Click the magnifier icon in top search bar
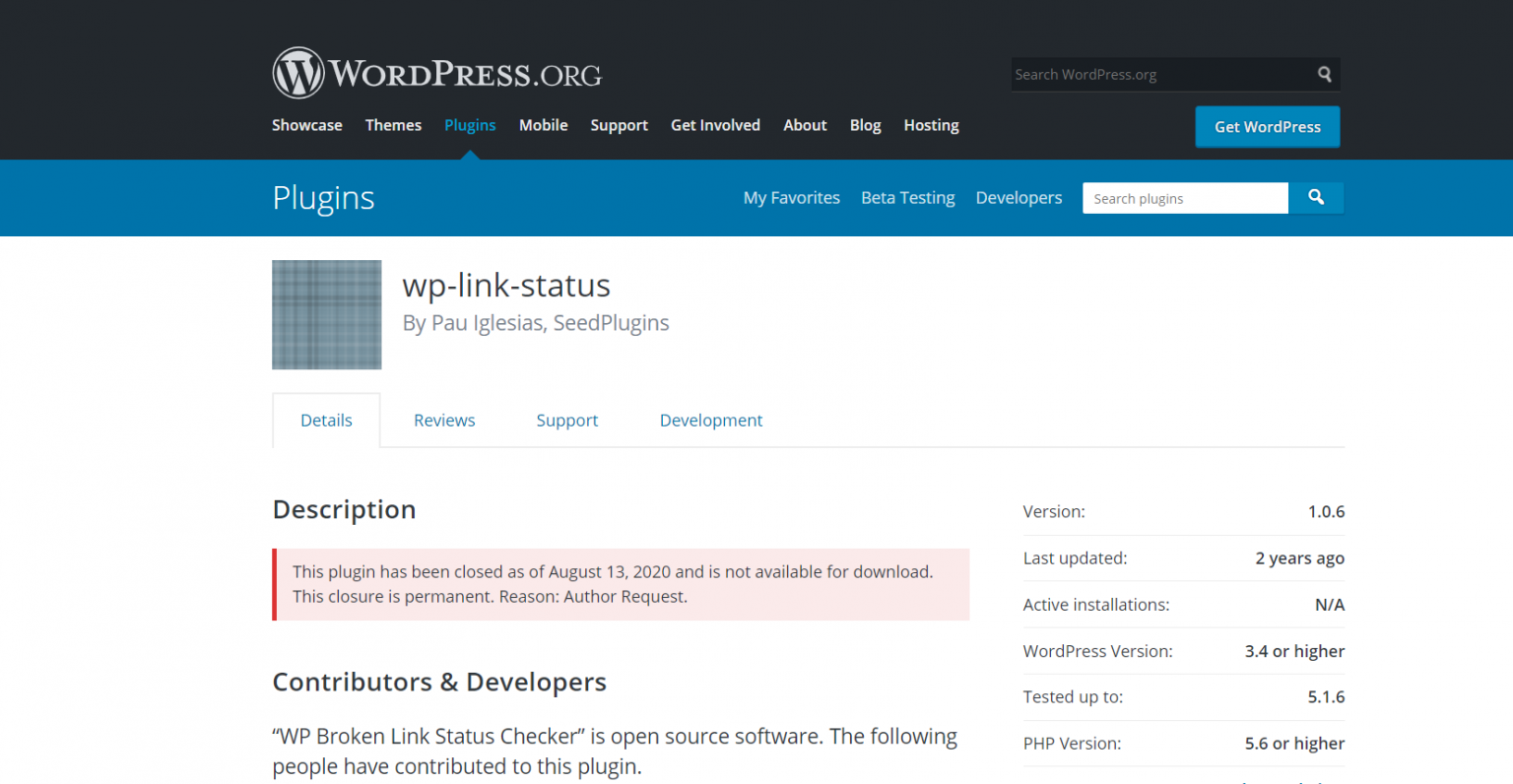Screen dimensions: 1513x784 [1324, 74]
